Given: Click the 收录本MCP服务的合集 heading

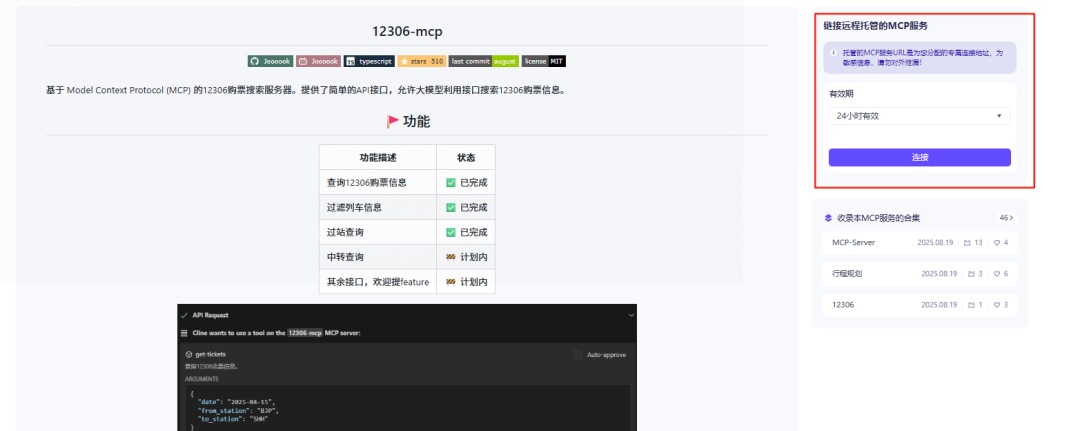Looking at the screenshot, I should tap(878, 218).
